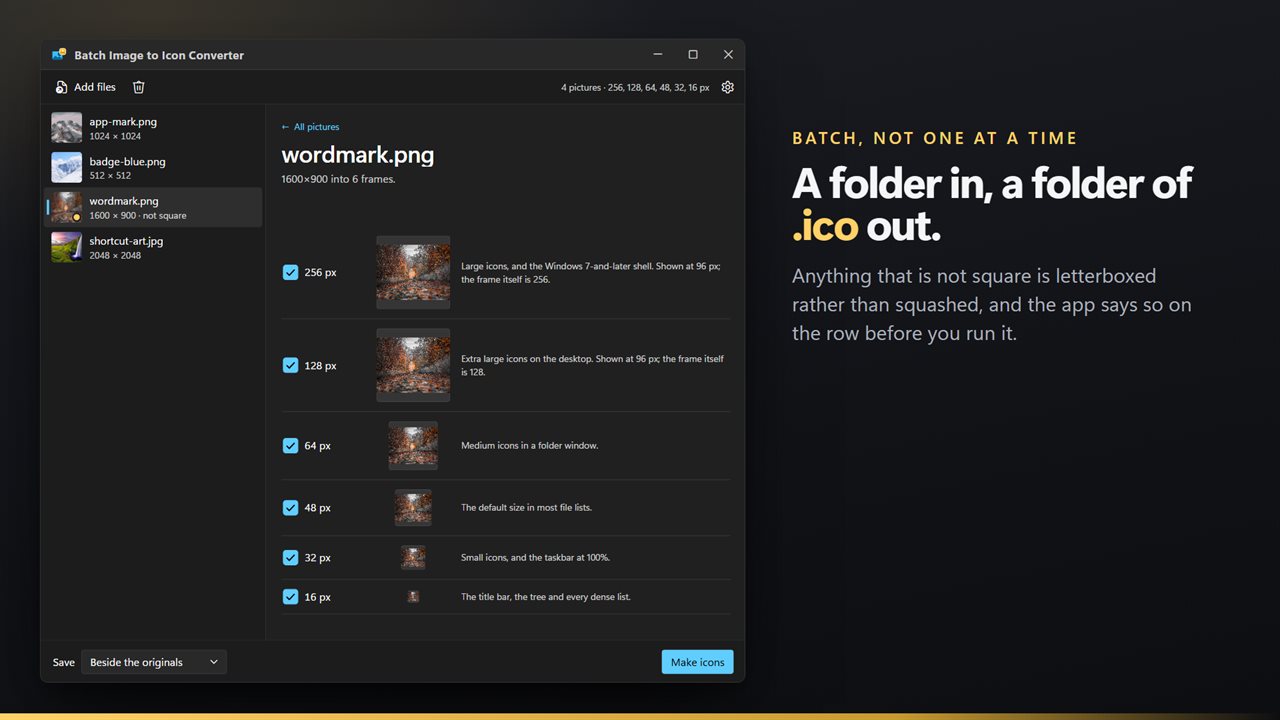Image resolution: width=1280 pixels, height=720 pixels.
Task: Click "Small icons, and the taskbar at 100%."
Action: 535,558
